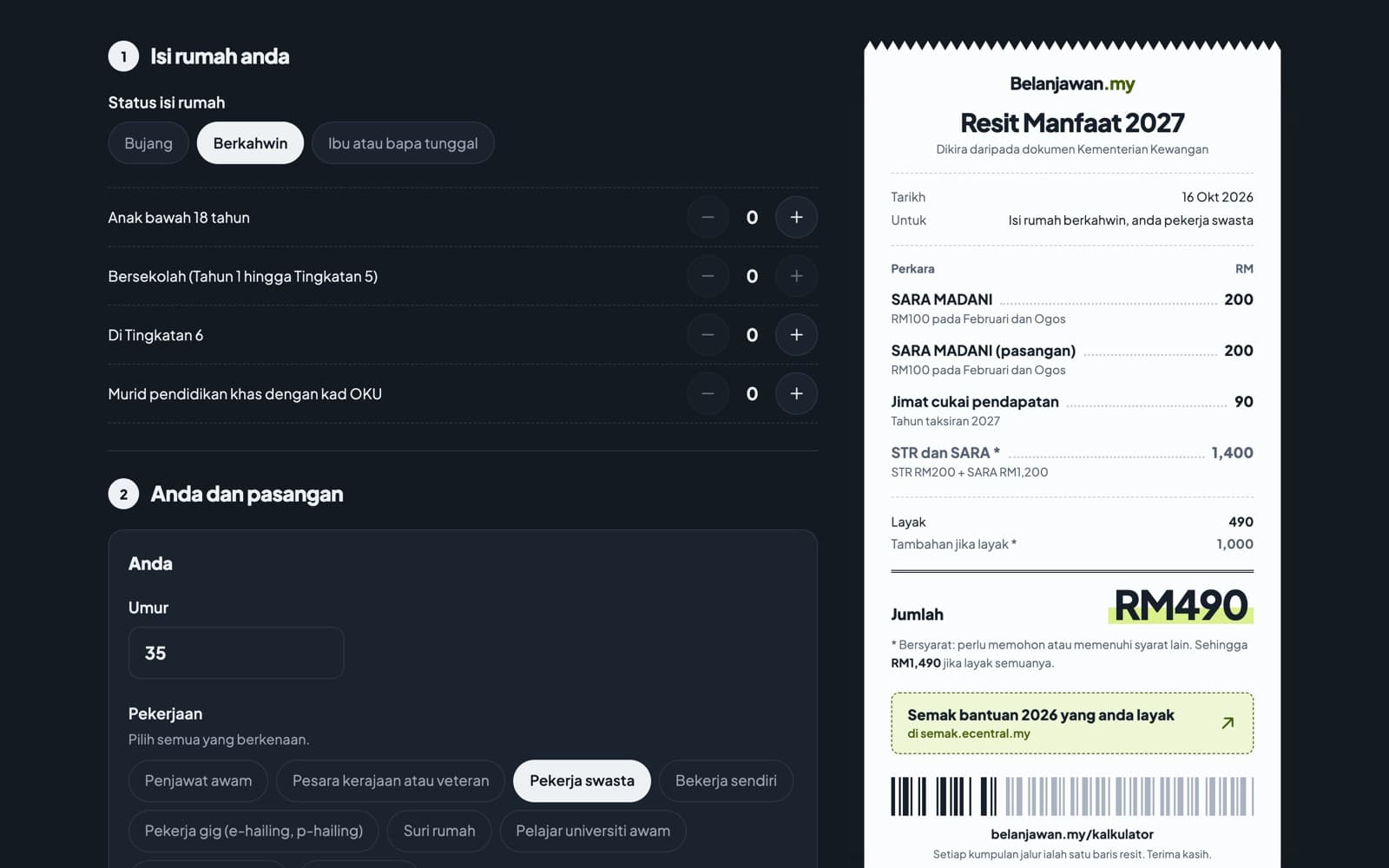Toggle Bekerja sendiri occupation
Viewport: 1389px width, 868px height.
726,781
